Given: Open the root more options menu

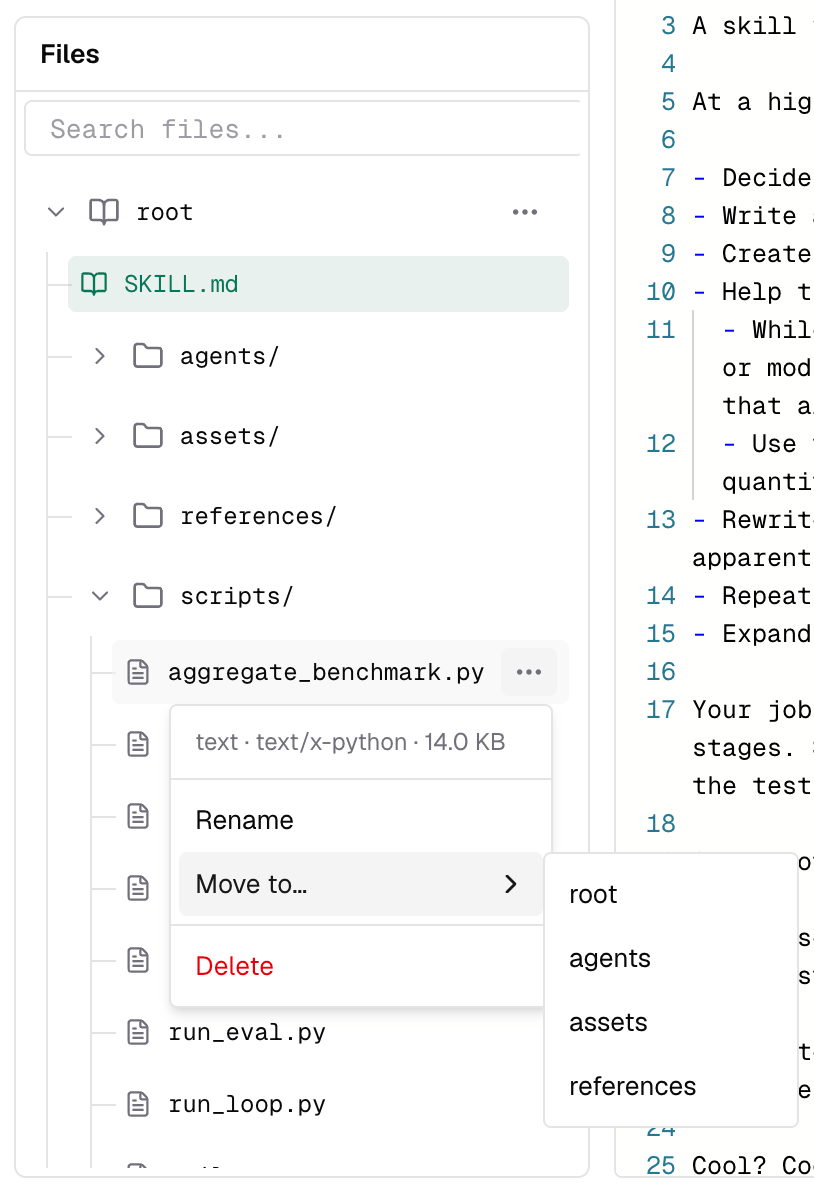Looking at the screenshot, I should tap(525, 212).
